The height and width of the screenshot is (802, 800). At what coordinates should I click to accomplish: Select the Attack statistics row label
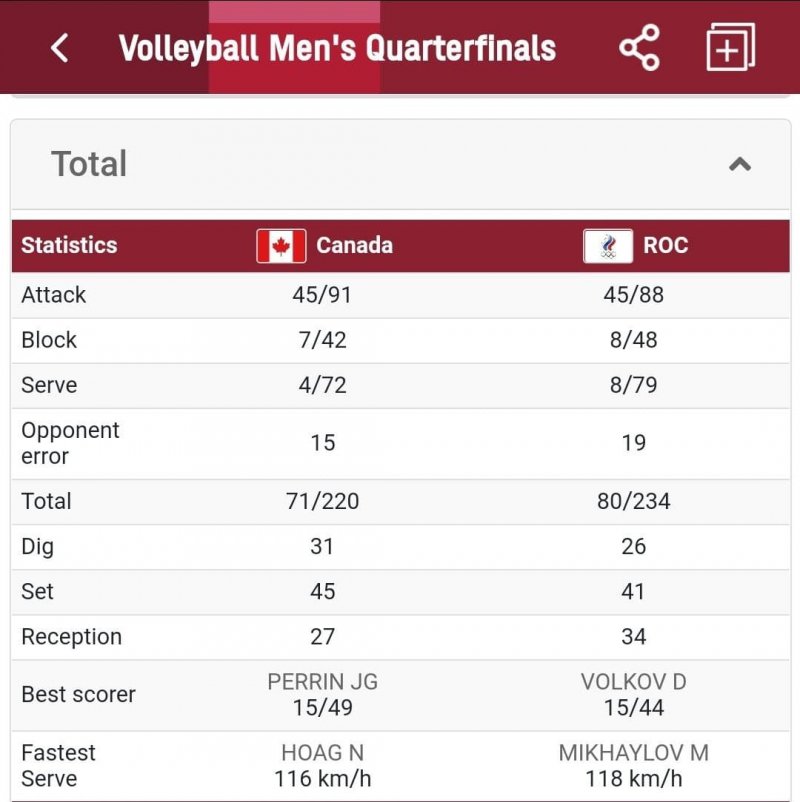pyautogui.click(x=54, y=295)
